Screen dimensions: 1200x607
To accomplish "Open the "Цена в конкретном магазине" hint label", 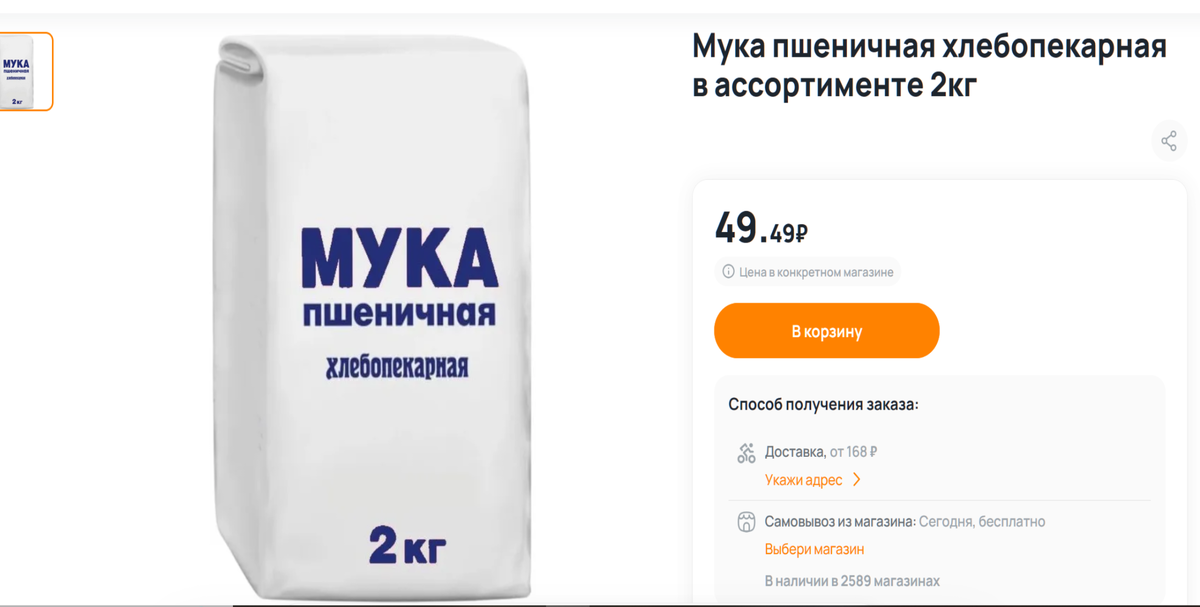I will (816, 272).
